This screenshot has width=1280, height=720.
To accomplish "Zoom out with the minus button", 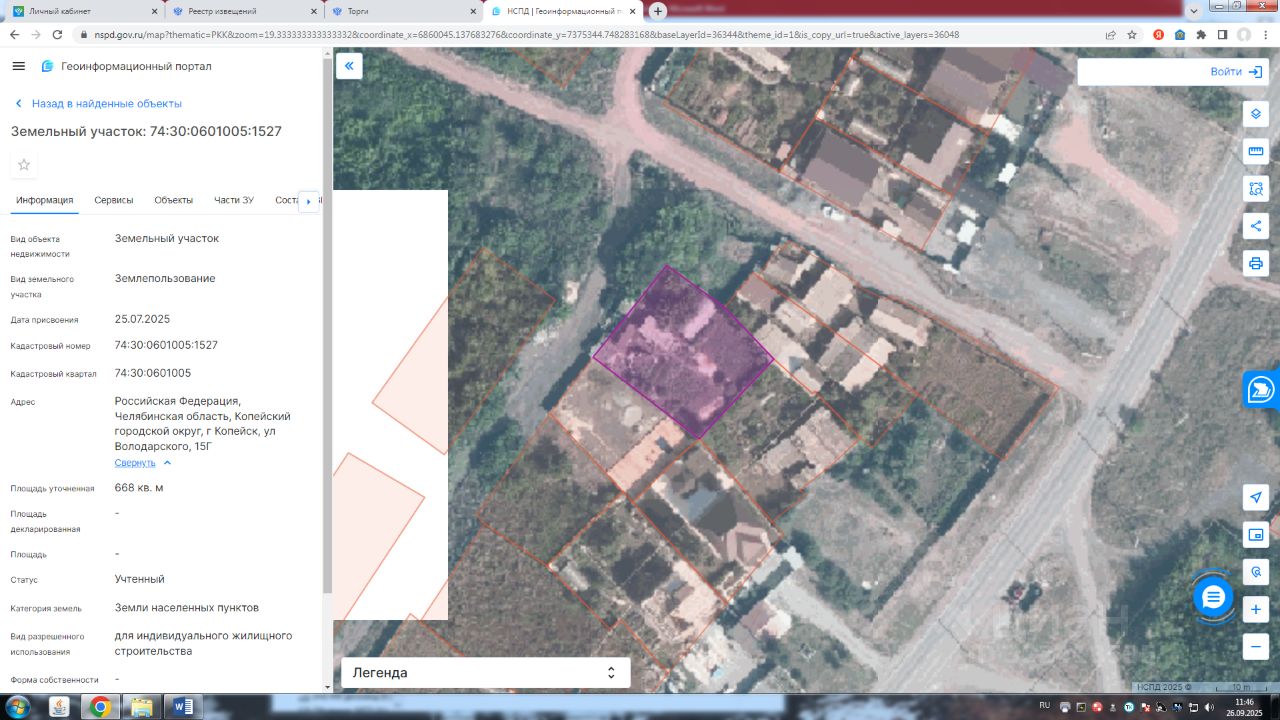I will (x=1256, y=646).
